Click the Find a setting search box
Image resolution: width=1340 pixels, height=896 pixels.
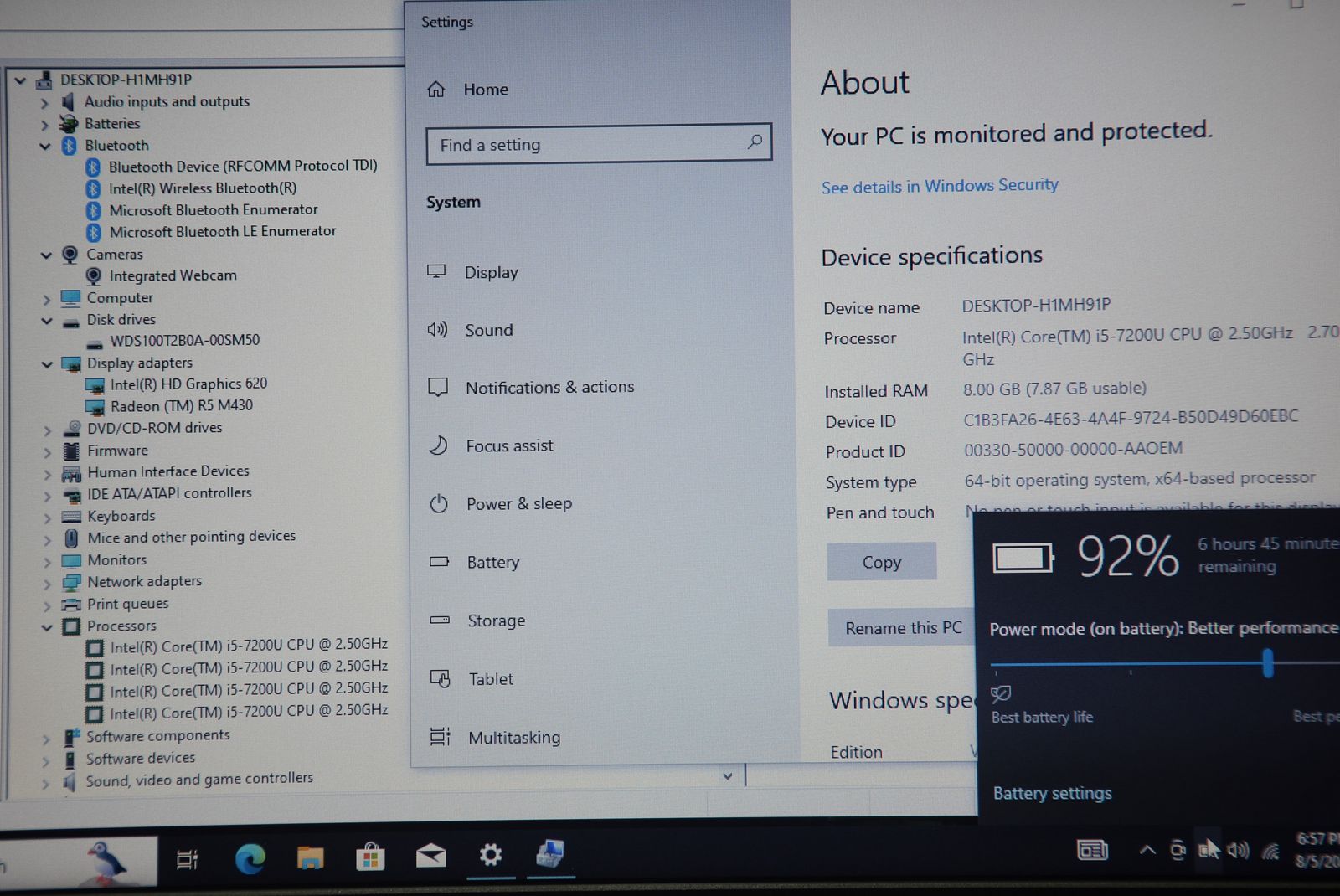[x=586, y=144]
